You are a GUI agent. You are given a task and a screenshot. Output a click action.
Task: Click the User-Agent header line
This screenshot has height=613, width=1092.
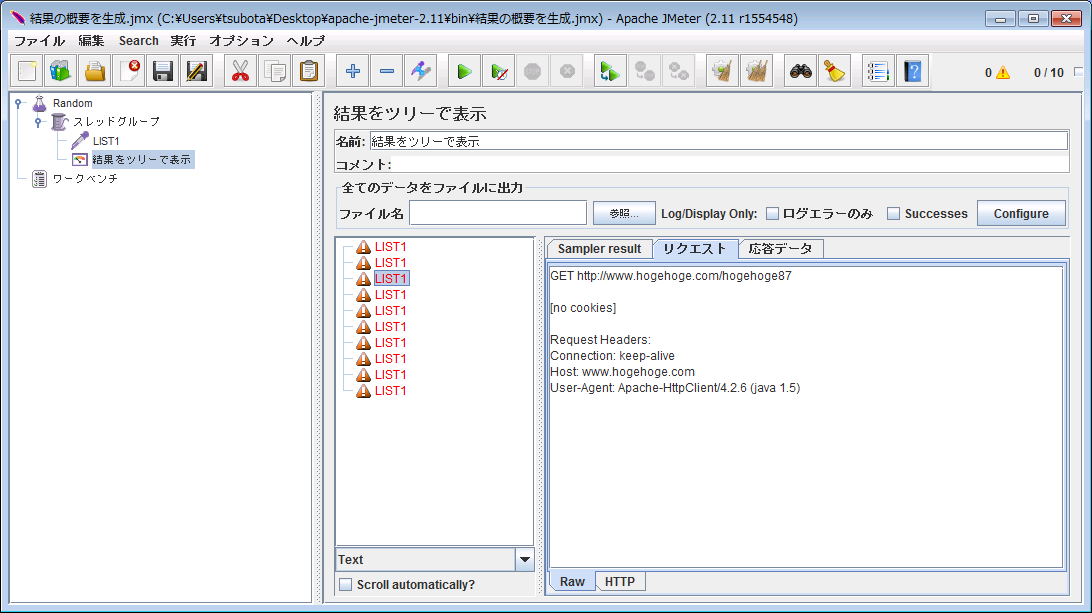pyautogui.click(x=675, y=388)
